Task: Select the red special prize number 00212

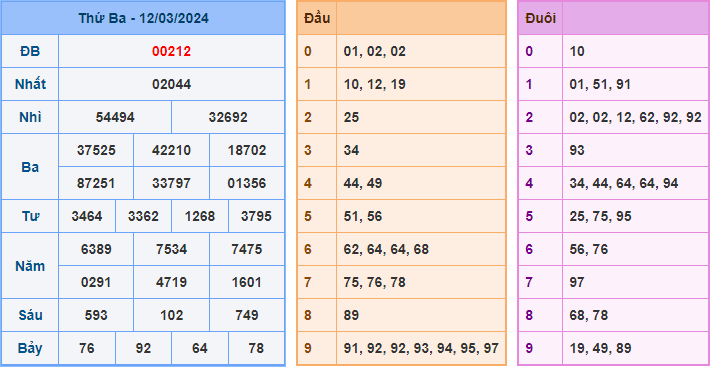Action: [x=171, y=52]
